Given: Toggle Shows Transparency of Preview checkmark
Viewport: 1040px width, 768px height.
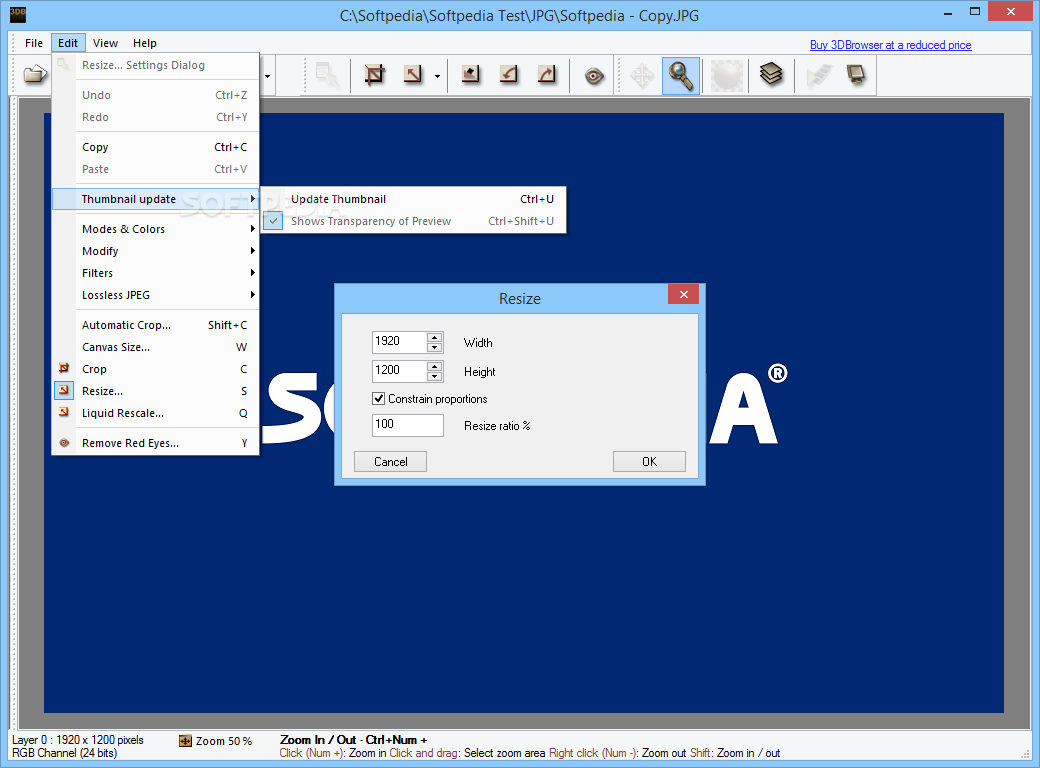Looking at the screenshot, I should (273, 221).
